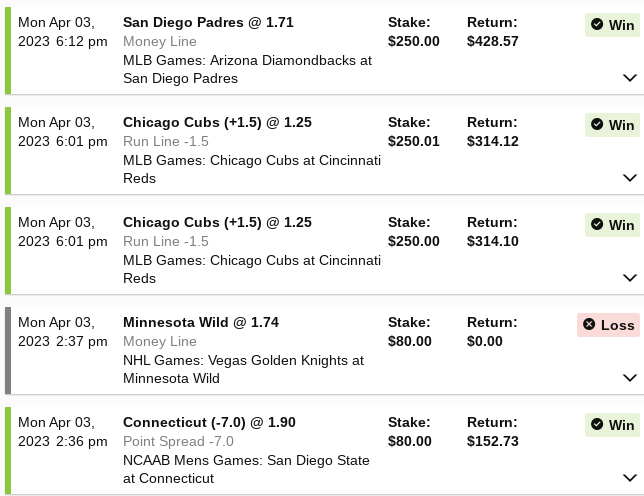
Task: Expand the San Diego Padres bet details
Action: coord(630,78)
